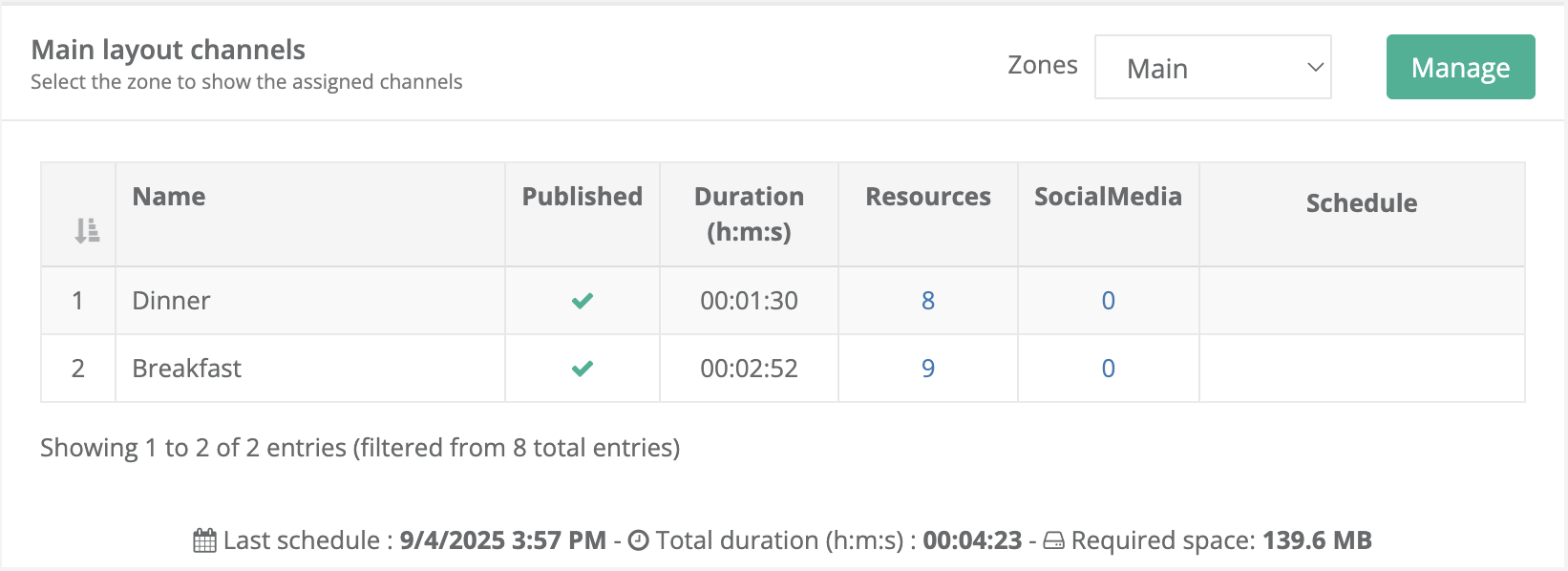
Task: Open Dinner's SocialMedia count link
Action: pyautogui.click(x=1108, y=301)
